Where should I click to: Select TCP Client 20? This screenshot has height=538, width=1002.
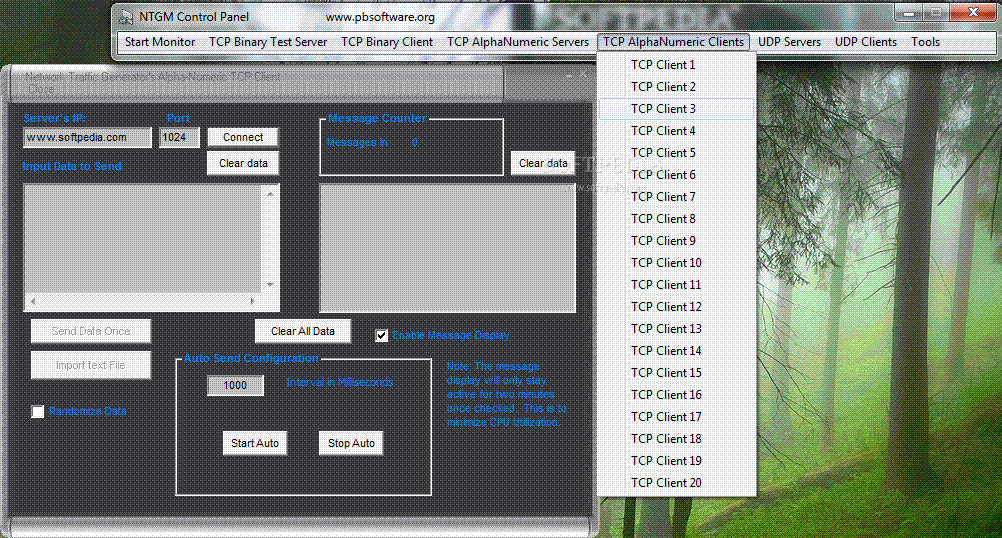[x=677, y=483]
